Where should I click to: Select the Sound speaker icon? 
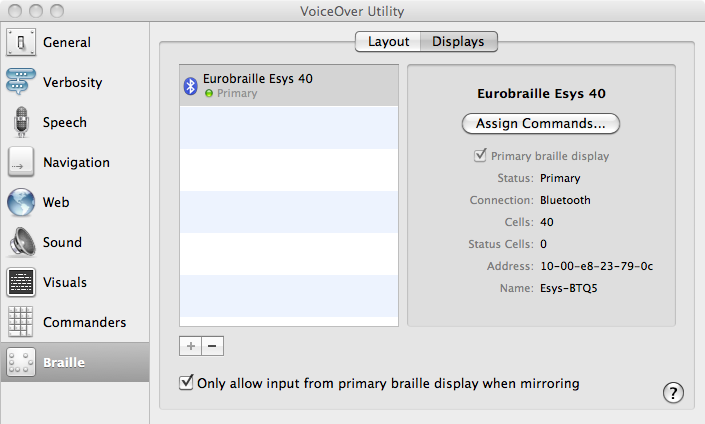coord(21,243)
